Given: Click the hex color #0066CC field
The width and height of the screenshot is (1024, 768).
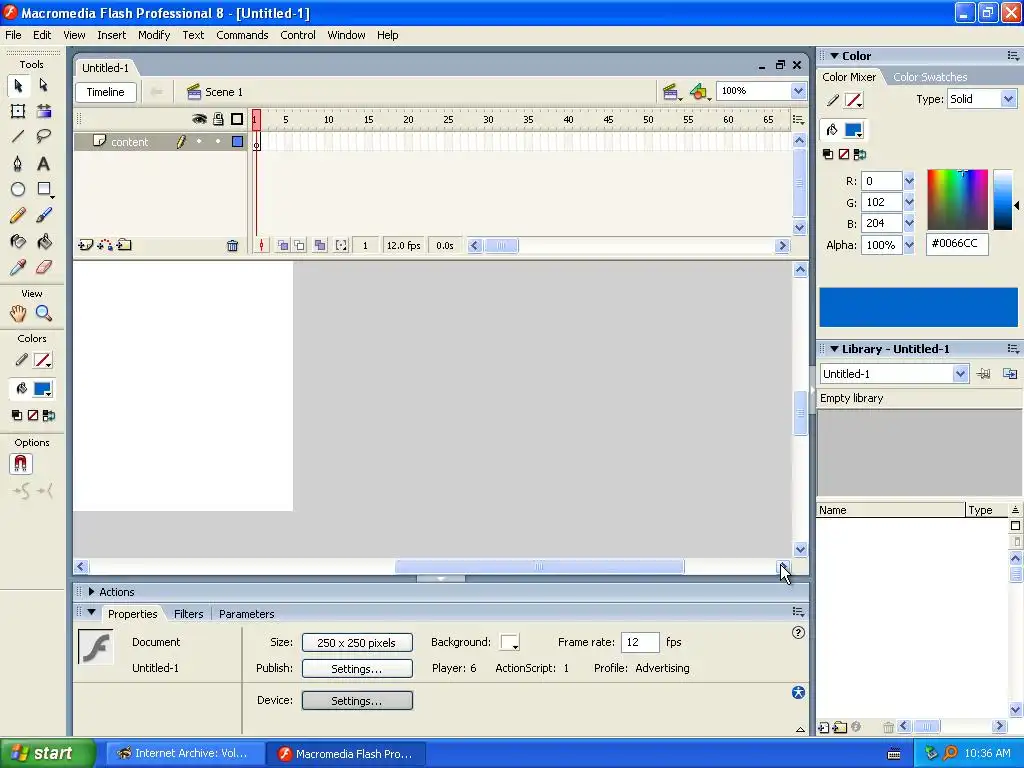Looking at the screenshot, I should (957, 244).
